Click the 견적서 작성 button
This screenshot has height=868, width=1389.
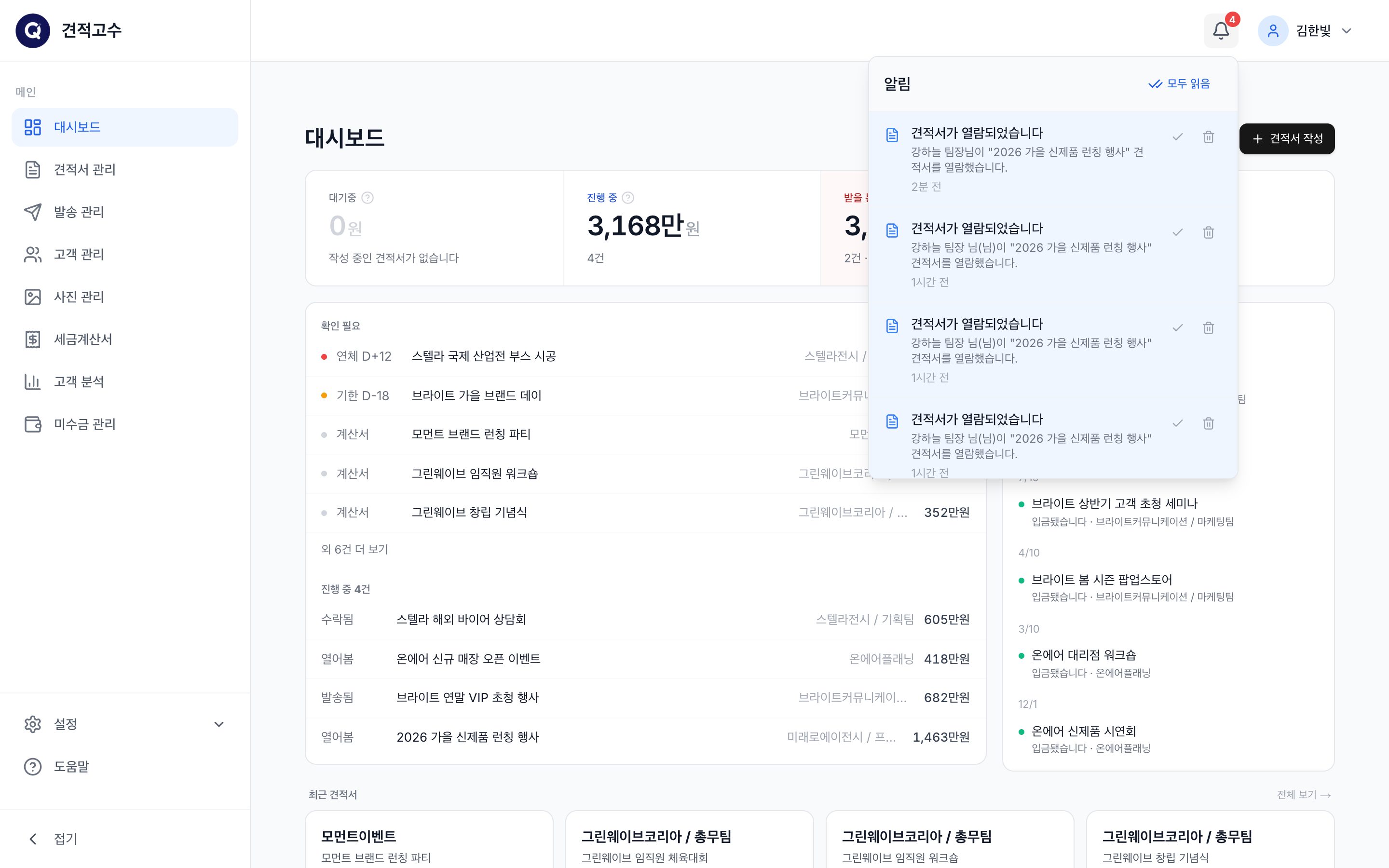pos(1287,138)
